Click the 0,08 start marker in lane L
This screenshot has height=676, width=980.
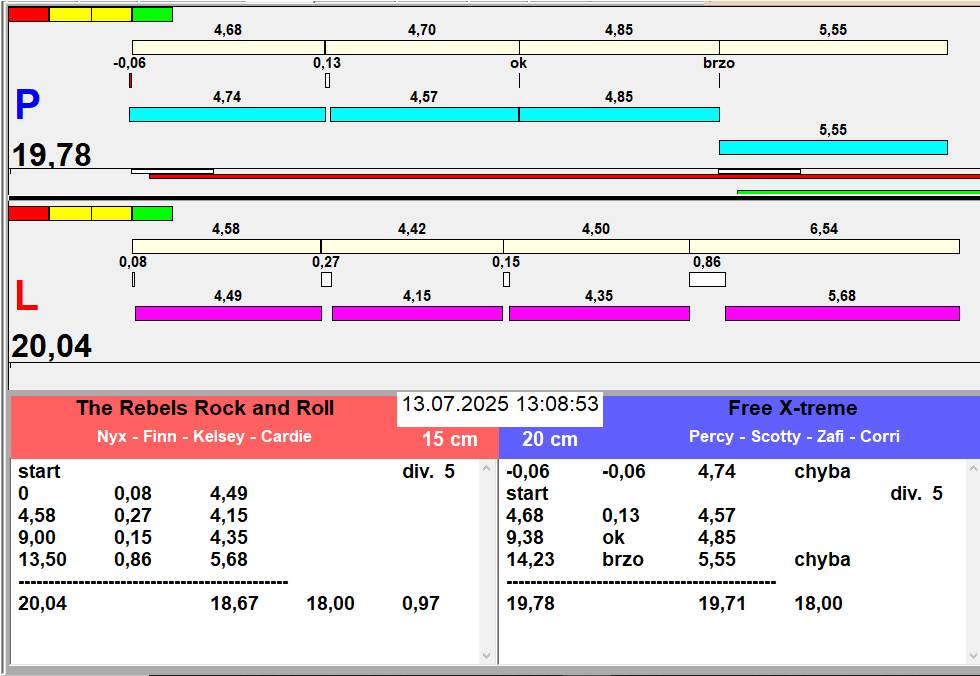pos(134,279)
